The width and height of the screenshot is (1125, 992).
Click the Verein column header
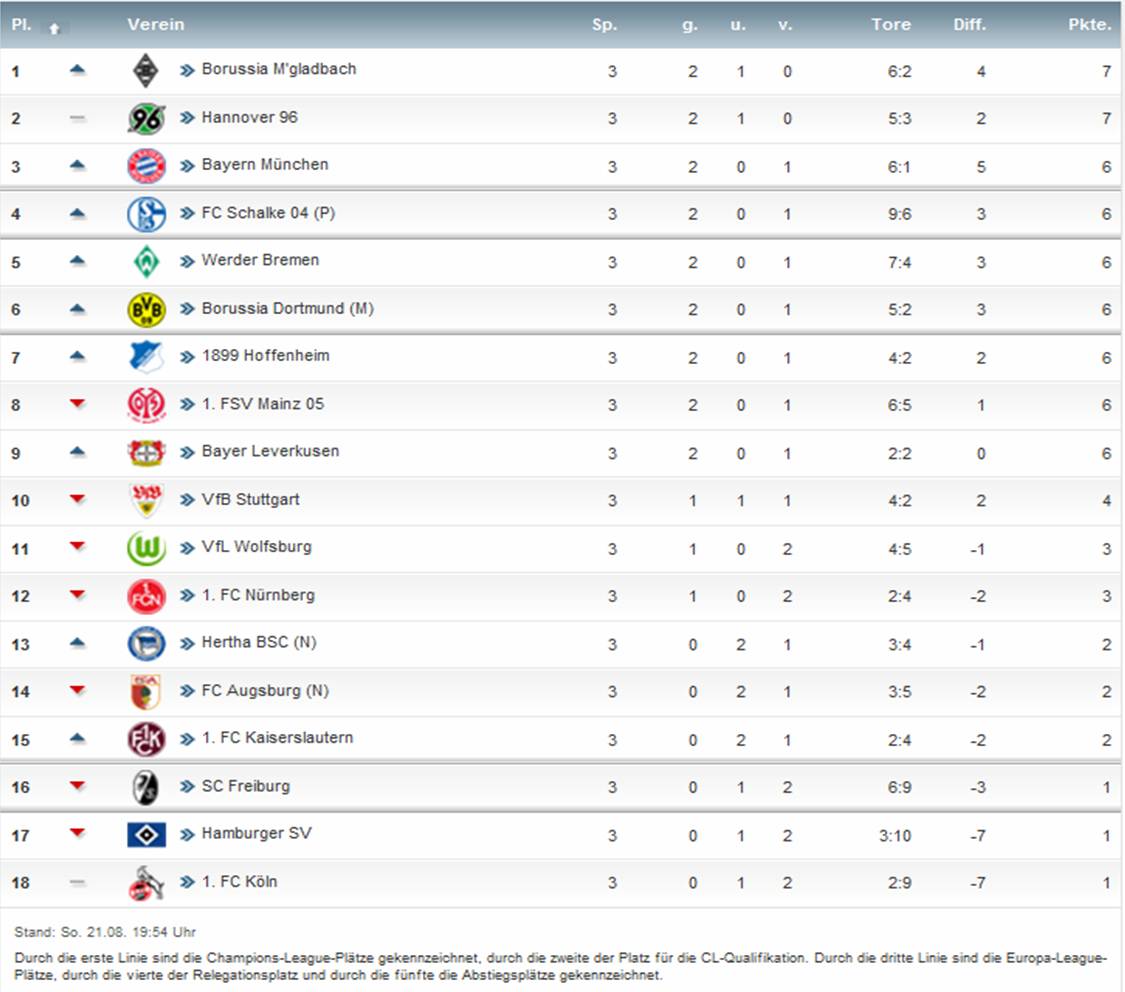(156, 25)
